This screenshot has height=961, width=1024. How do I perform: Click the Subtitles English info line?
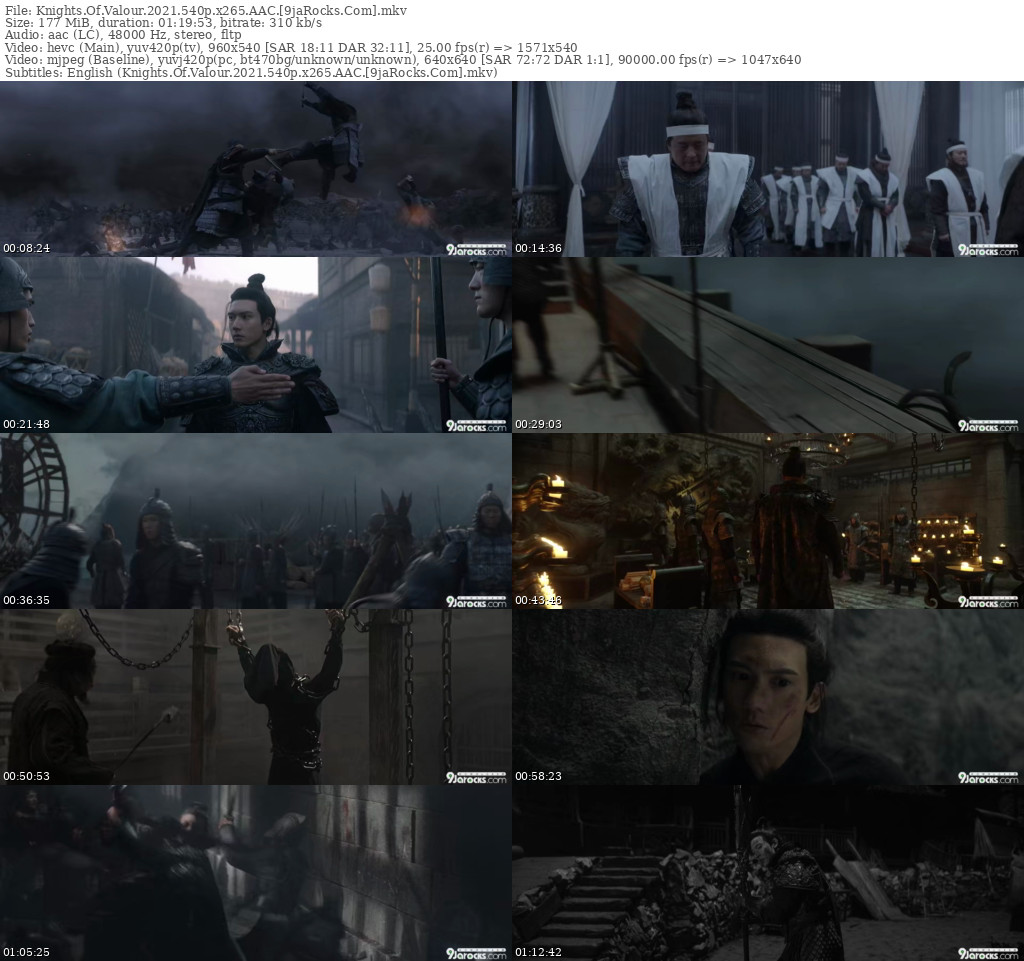pos(248,73)
